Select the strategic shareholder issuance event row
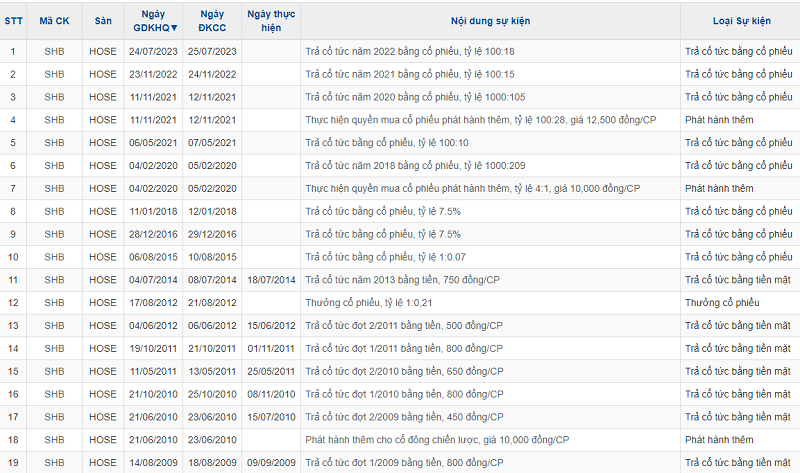800x473 pixels. pos(436,440)
